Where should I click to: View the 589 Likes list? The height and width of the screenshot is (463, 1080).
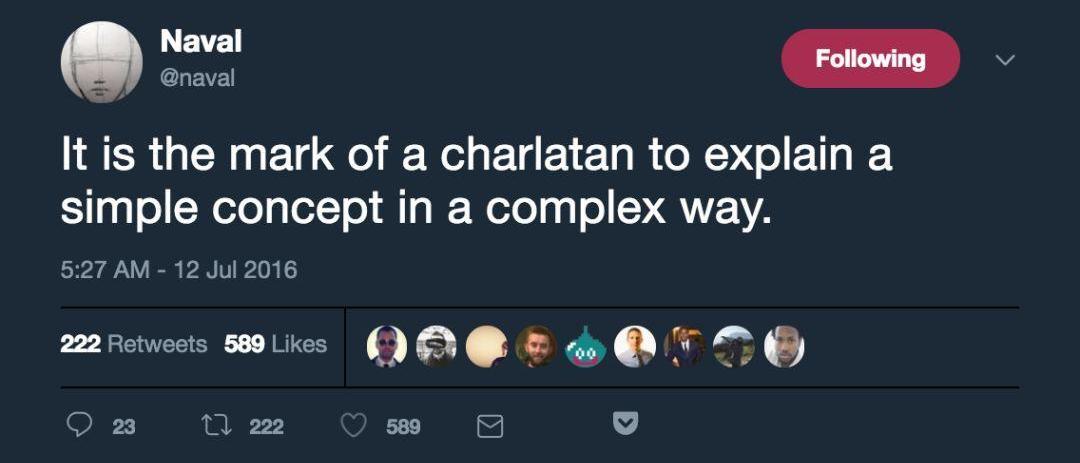coord(275,344)
